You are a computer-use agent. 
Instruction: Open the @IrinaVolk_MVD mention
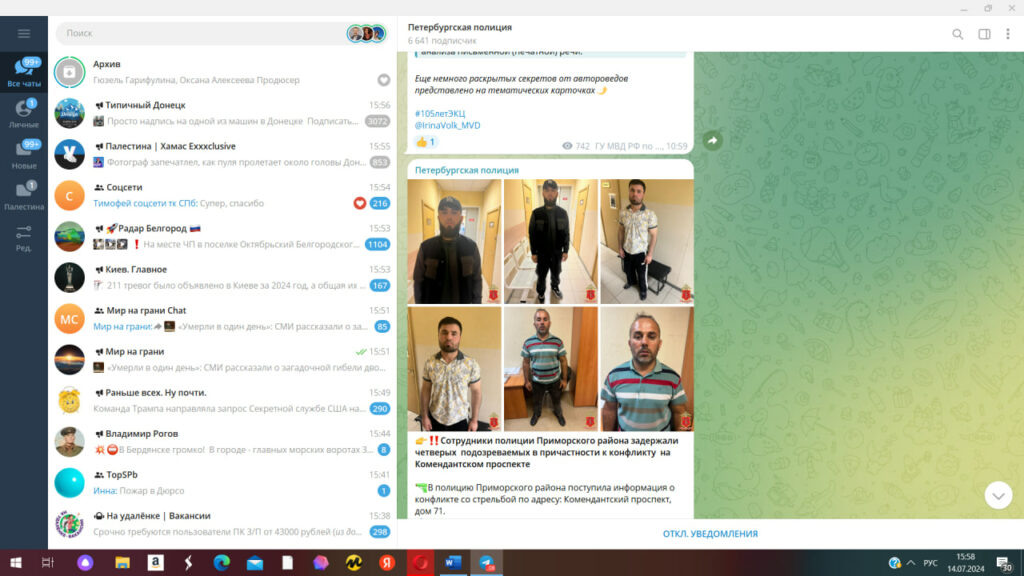pos(447,125)
